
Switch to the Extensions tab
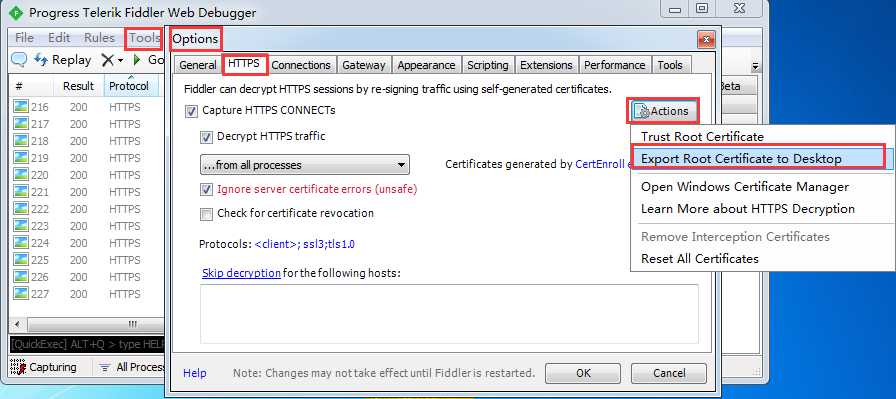pos(546,65)
